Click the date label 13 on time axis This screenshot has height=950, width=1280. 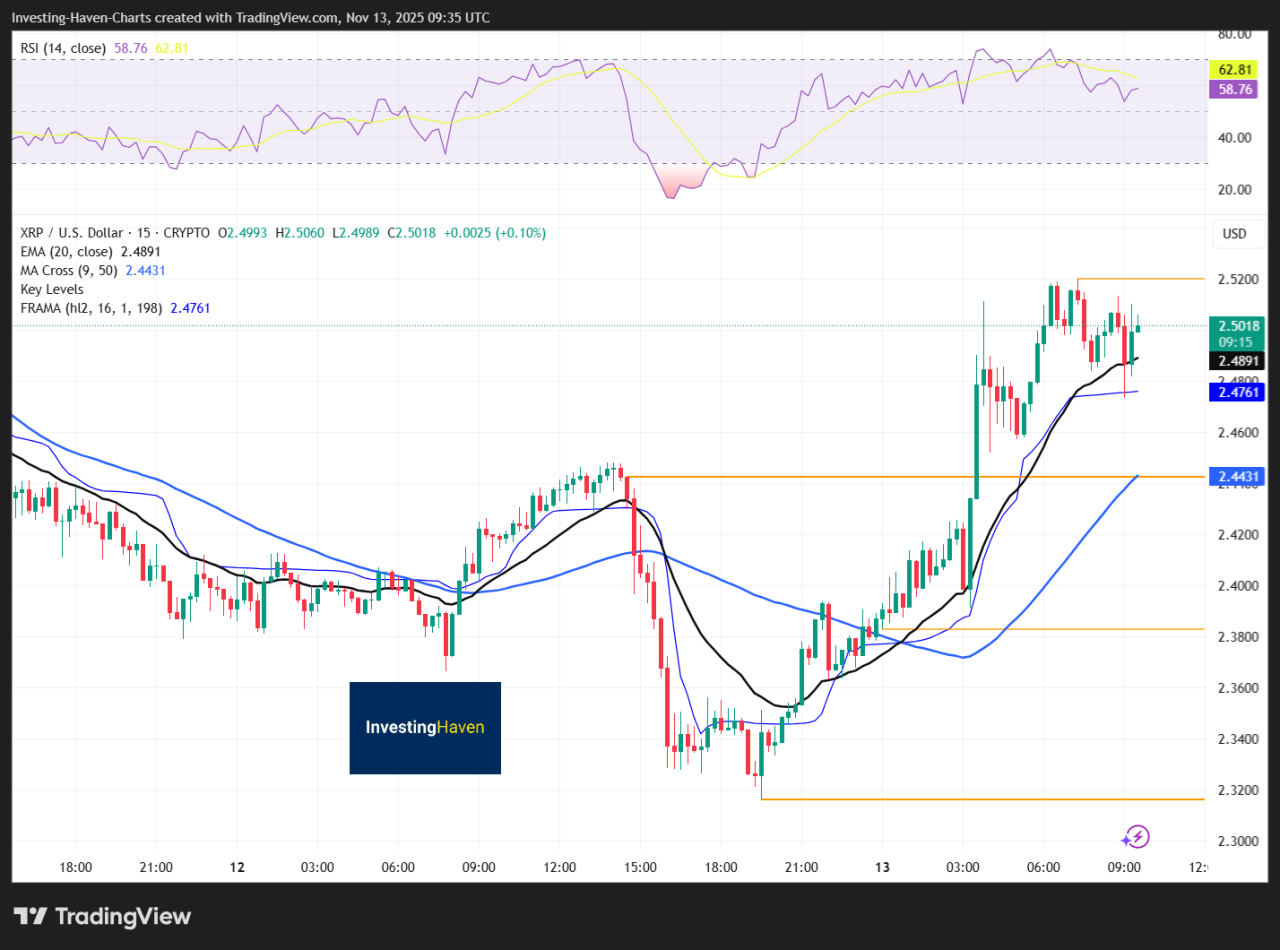pyautogui.click(x=882, y=866)
